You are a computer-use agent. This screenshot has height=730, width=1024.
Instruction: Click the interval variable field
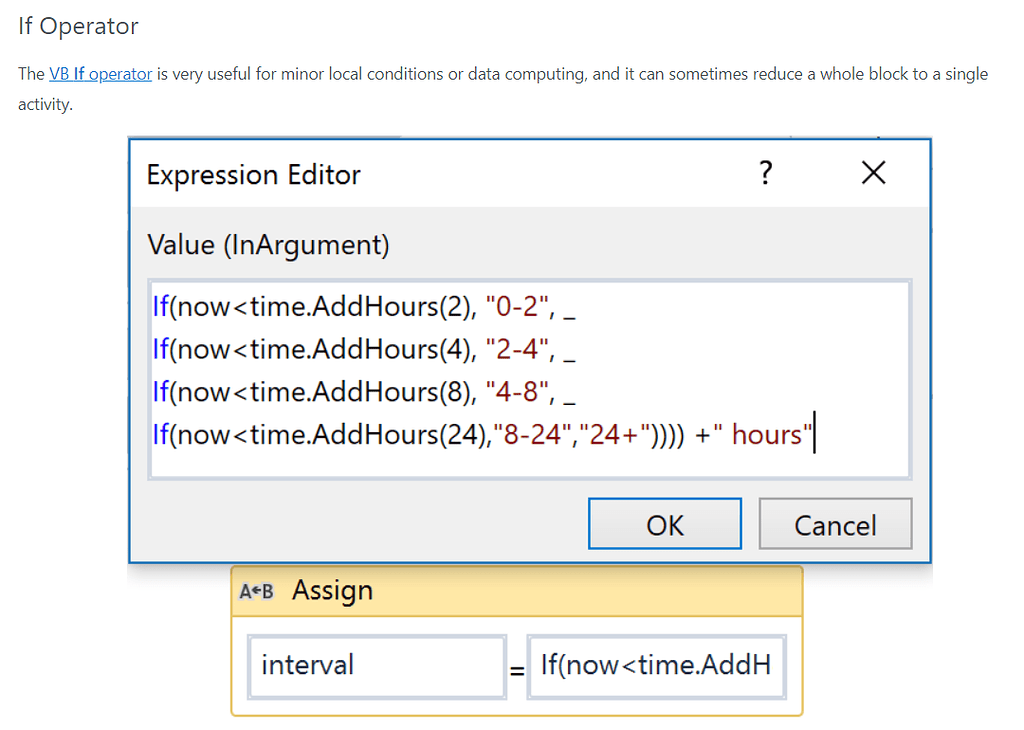click(377, 665)
